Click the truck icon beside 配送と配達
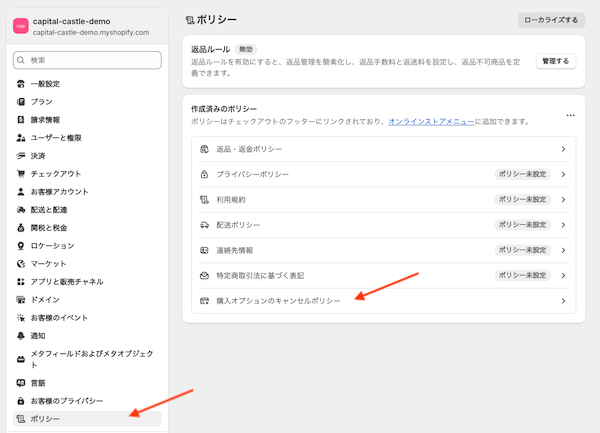Image resolution: width=600 pixels, height=433 pixels. pyautogui.click(x=20, y=210)
